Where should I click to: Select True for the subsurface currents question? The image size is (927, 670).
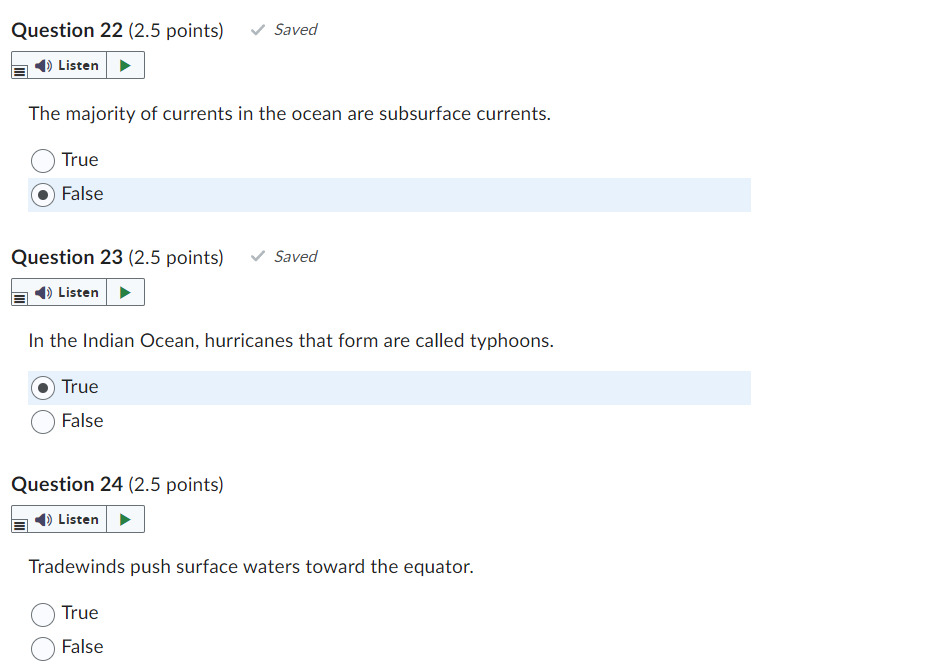pos(43,160)
